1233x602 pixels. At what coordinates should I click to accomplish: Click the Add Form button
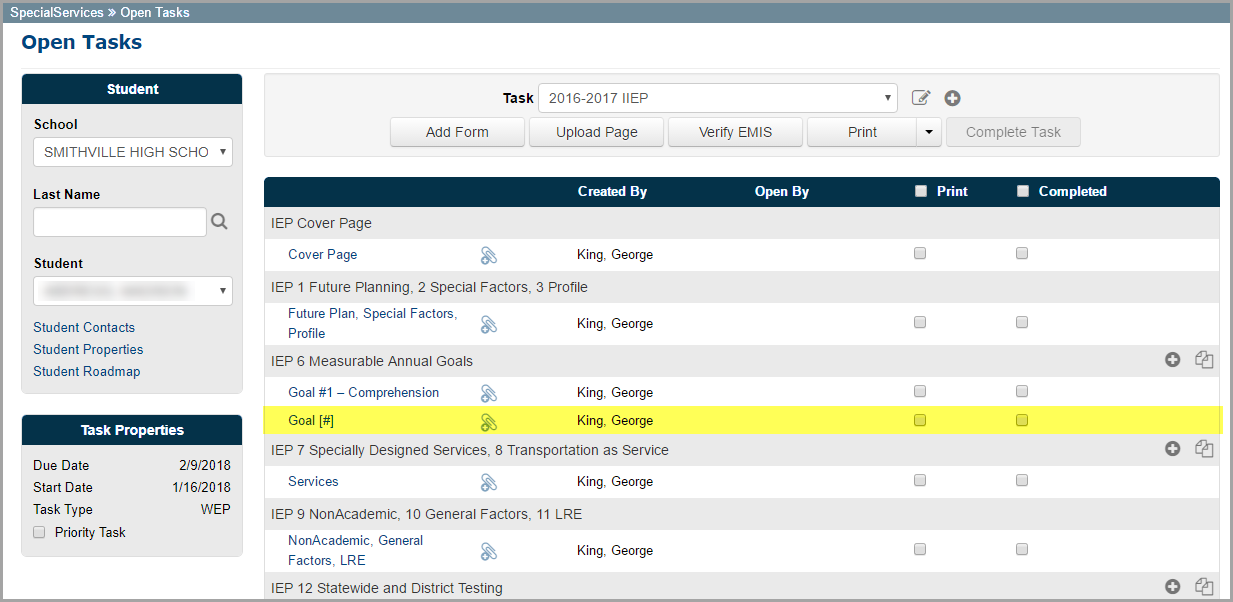click(x=457, y=132)
